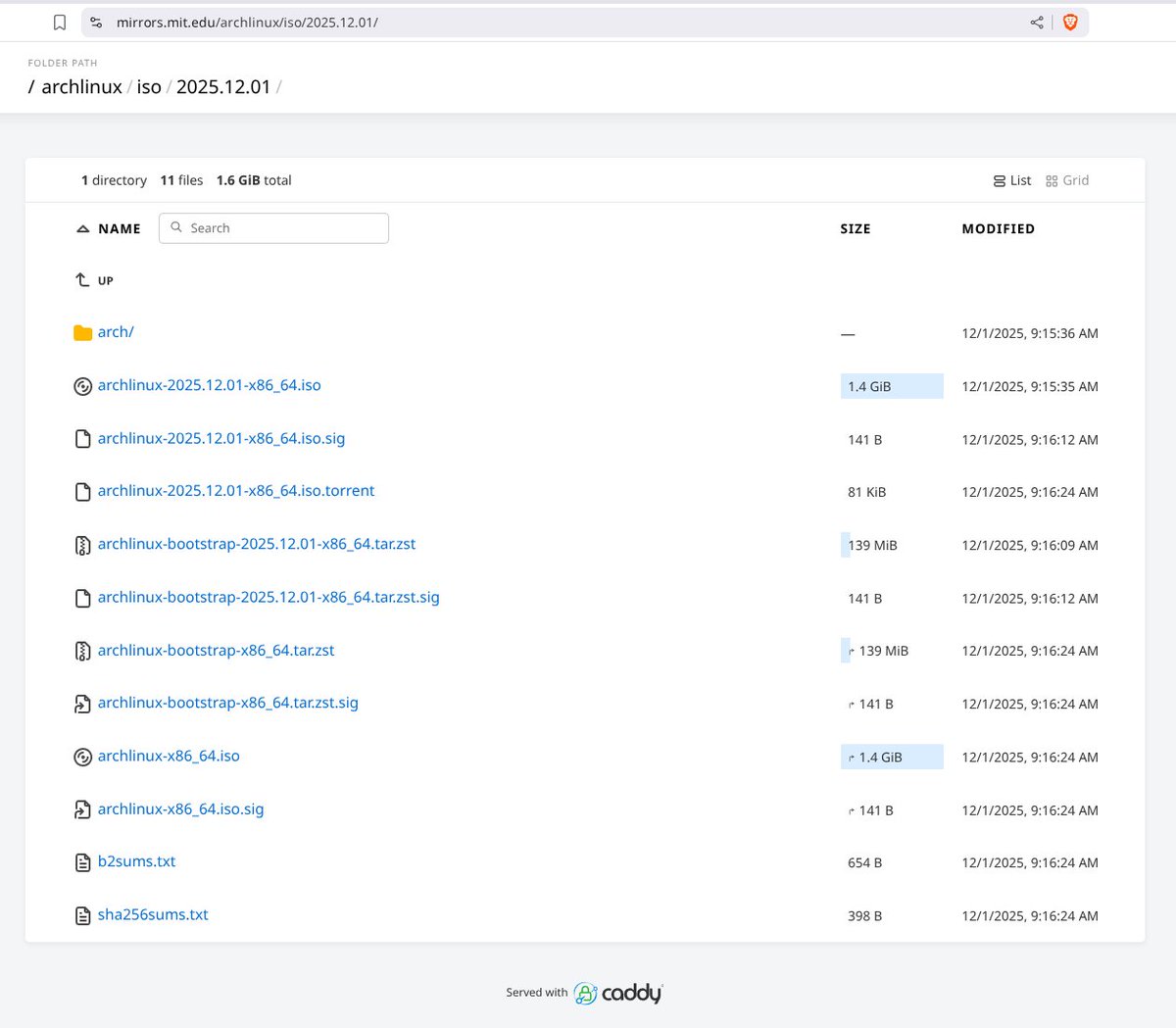This screenshot has width=1176, height=1028.
Task: Download archlinux-bootstrap-x86_64.tar.zst
Action: point(216,650)
